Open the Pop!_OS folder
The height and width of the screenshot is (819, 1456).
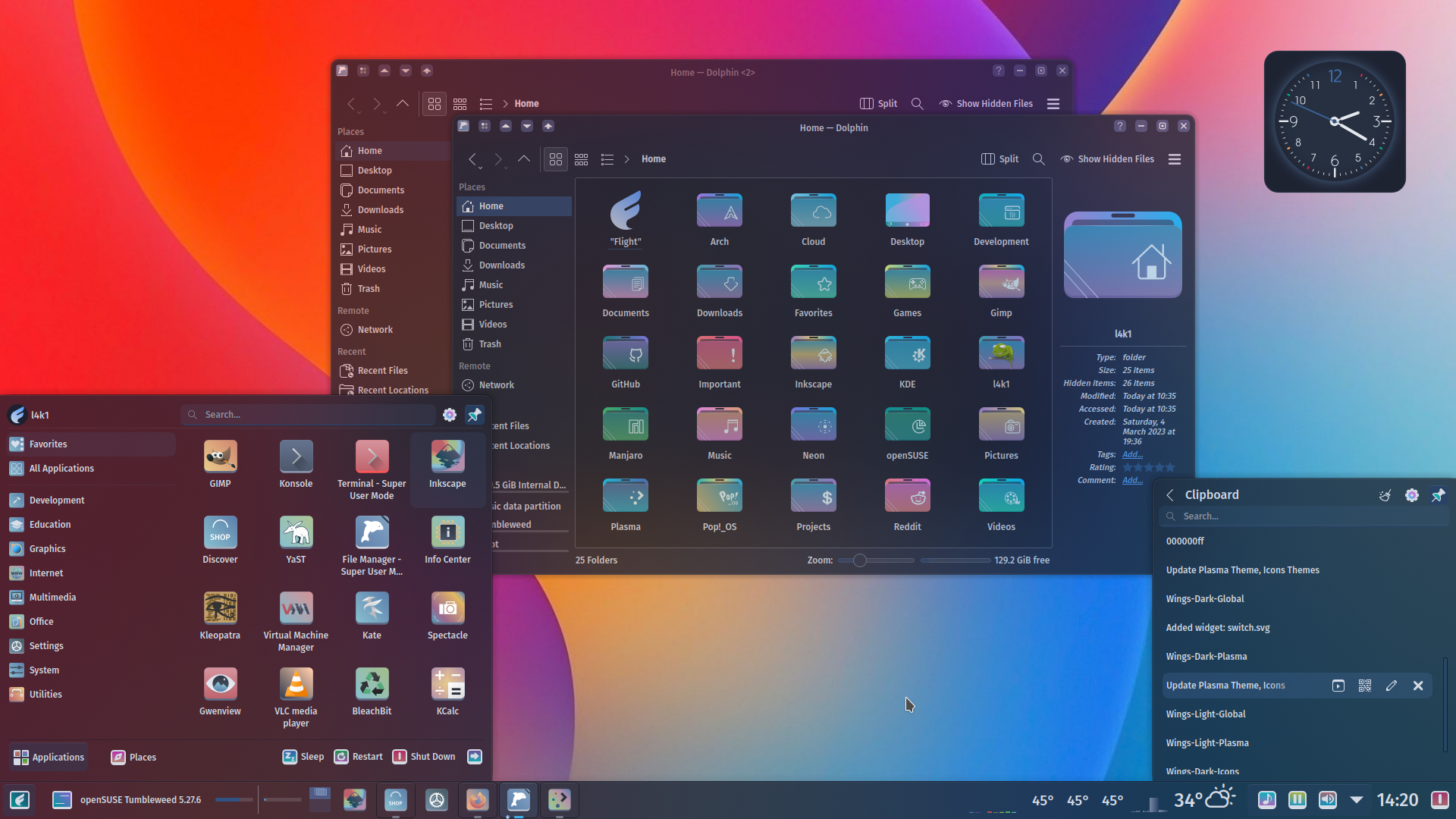(x=720, y=505)
